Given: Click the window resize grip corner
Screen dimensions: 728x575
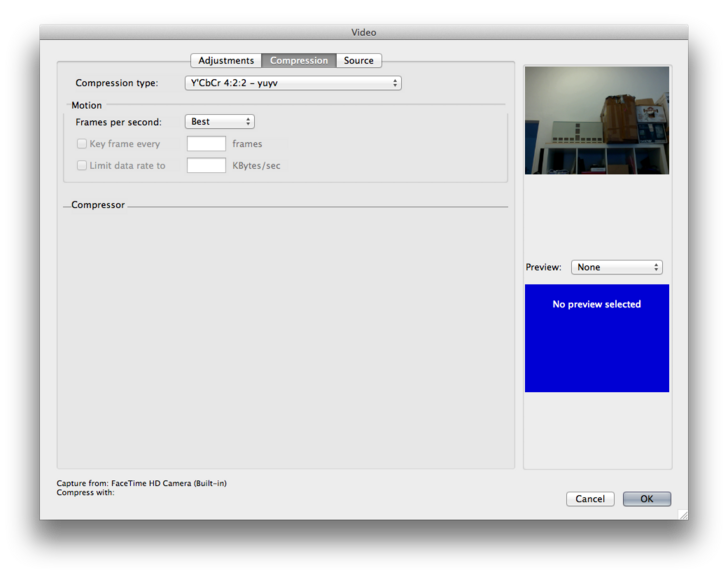Looking at the screenshot, I should (x=683, y=515).
